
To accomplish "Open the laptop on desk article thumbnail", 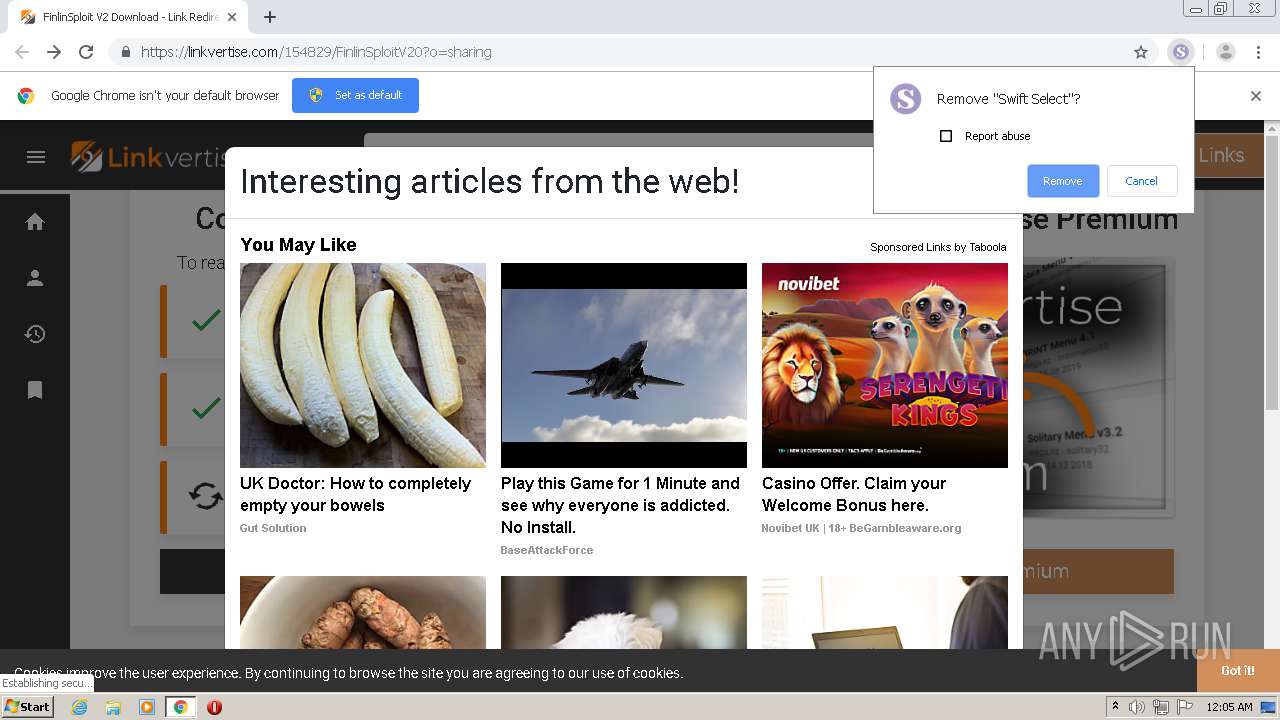I will tap(885, 613).
